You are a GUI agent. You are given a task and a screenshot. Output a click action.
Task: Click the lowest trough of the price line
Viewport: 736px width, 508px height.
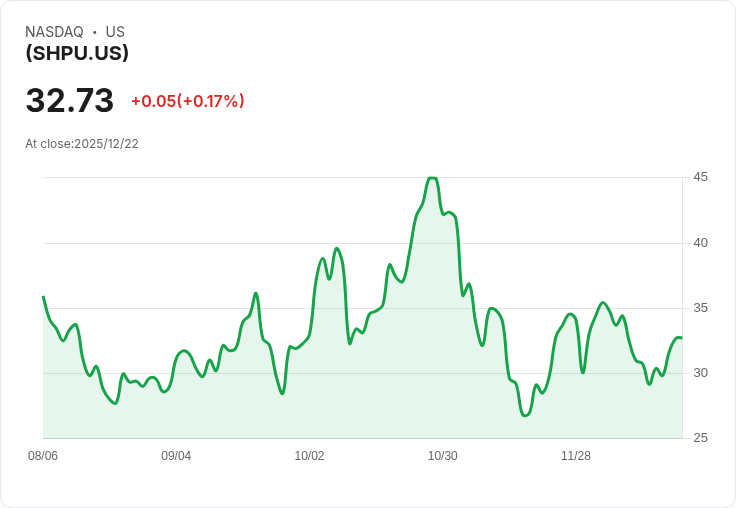point(525,415)
